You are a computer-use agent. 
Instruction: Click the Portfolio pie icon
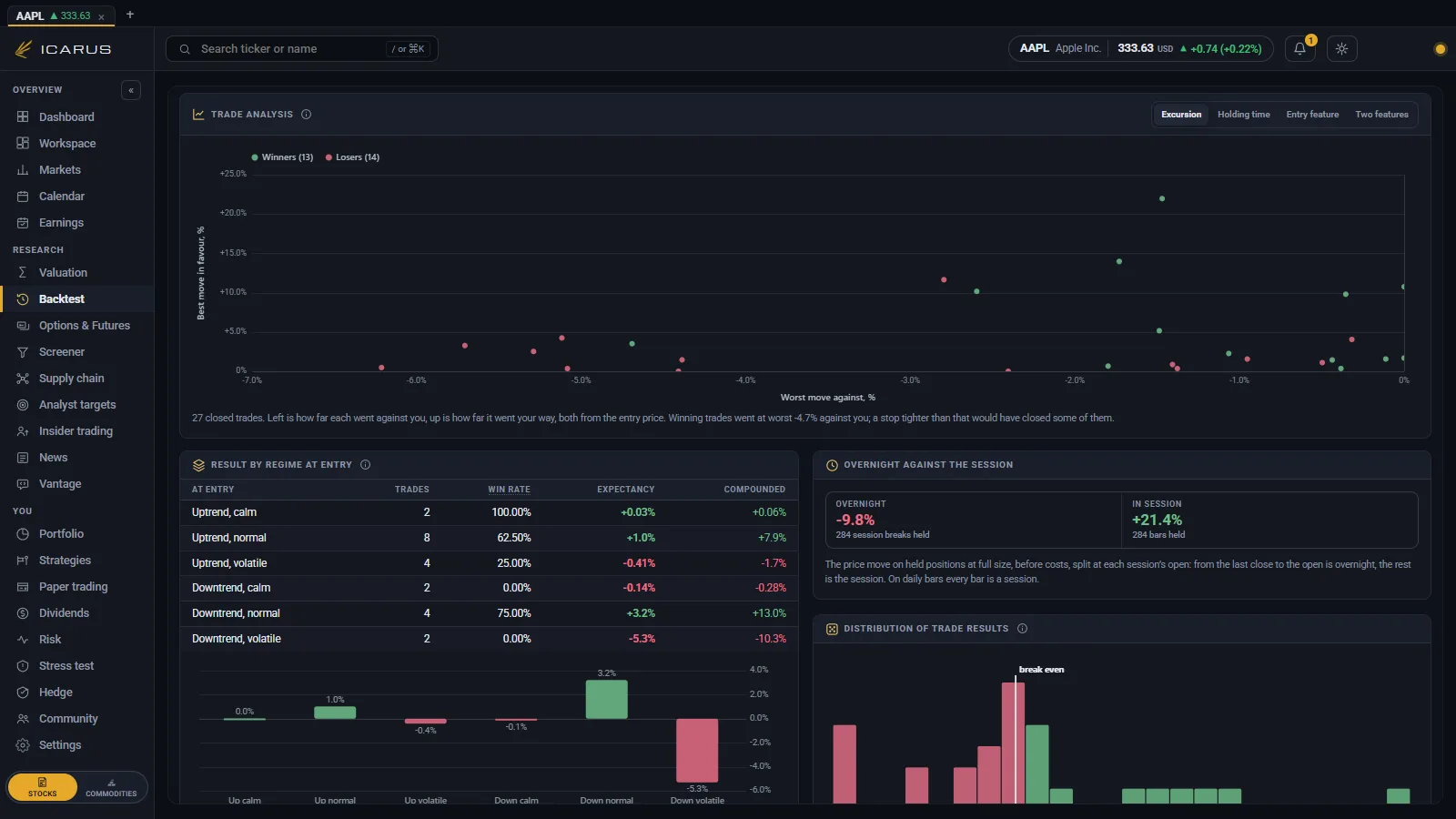click(23, 534)
